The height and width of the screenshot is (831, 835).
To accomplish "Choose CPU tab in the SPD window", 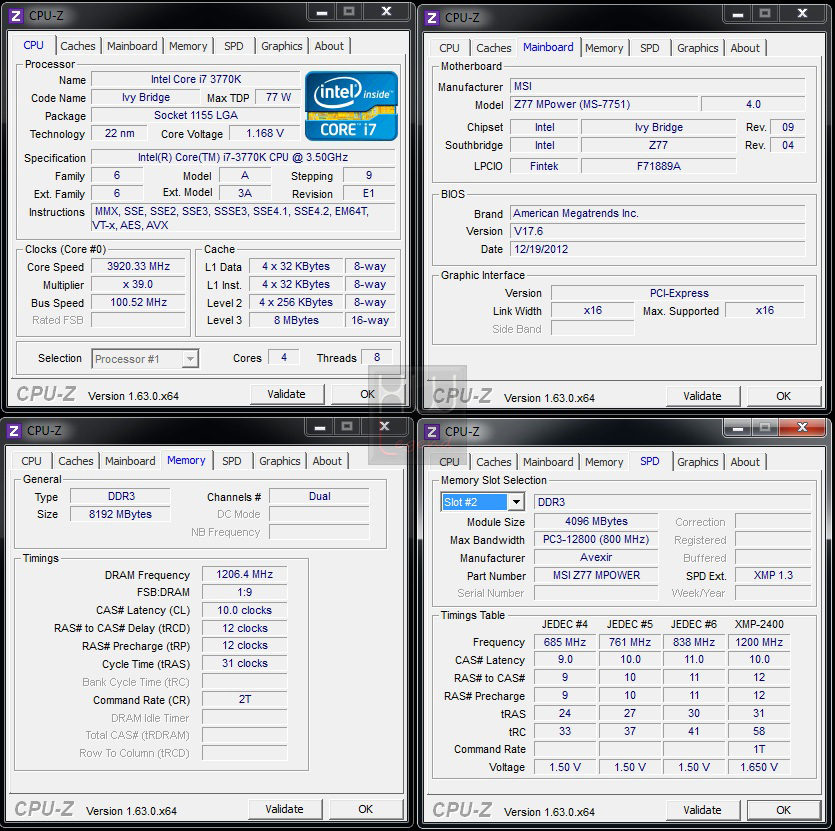I will 449,462.
